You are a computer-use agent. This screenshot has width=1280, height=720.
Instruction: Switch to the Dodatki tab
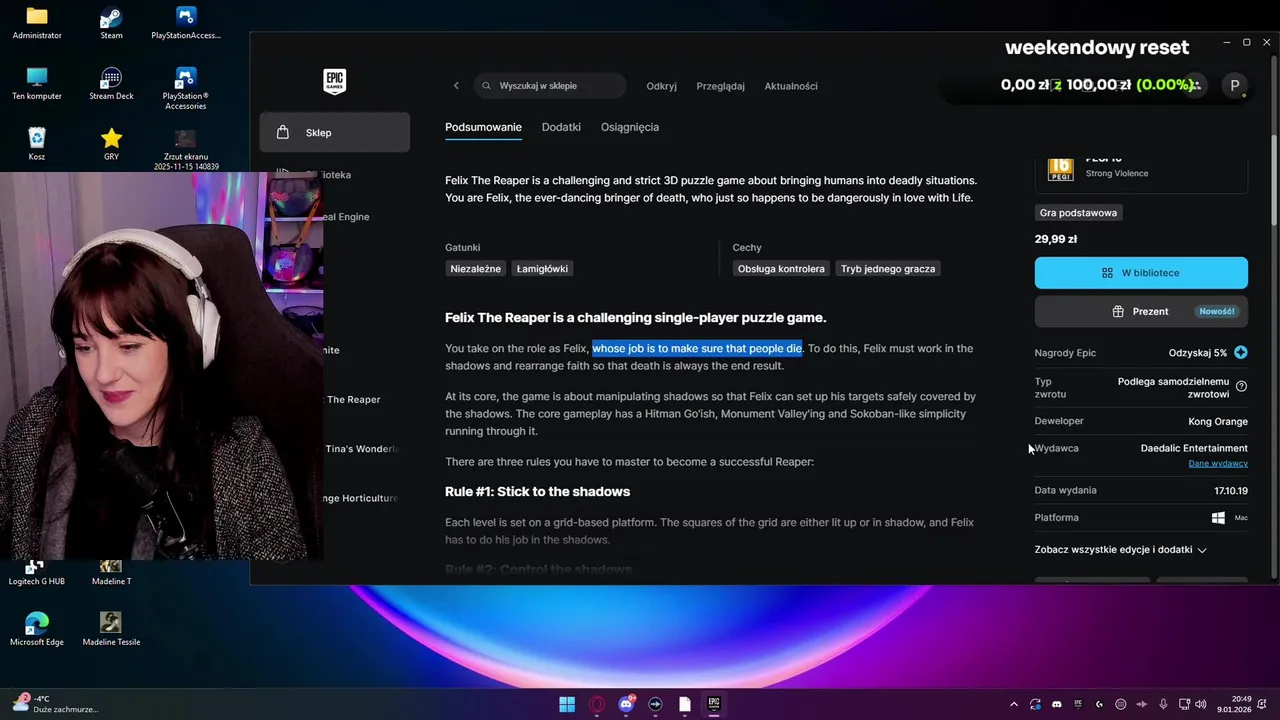tap(561, 127)
